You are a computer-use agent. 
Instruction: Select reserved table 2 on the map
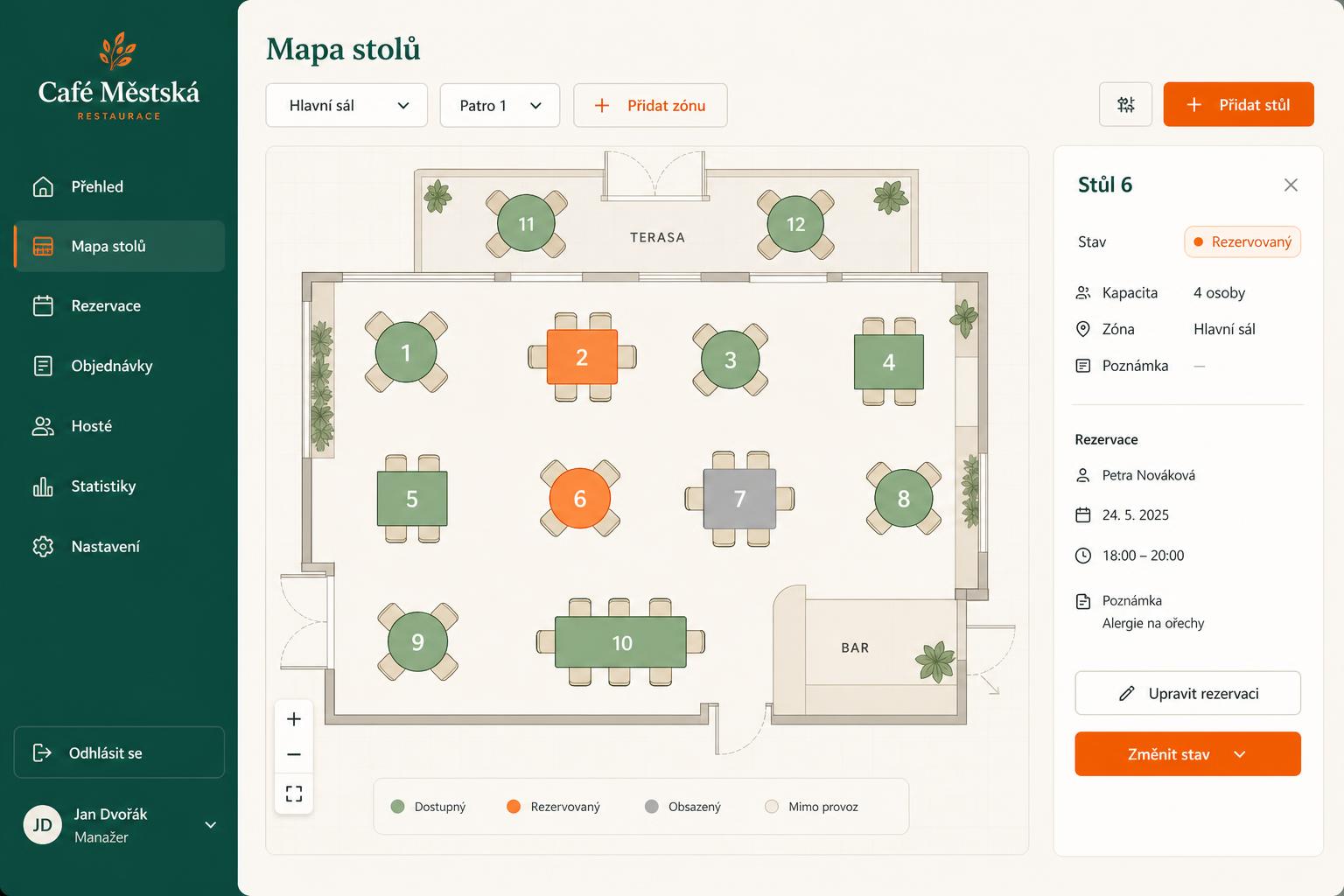[x=582, y=357]
